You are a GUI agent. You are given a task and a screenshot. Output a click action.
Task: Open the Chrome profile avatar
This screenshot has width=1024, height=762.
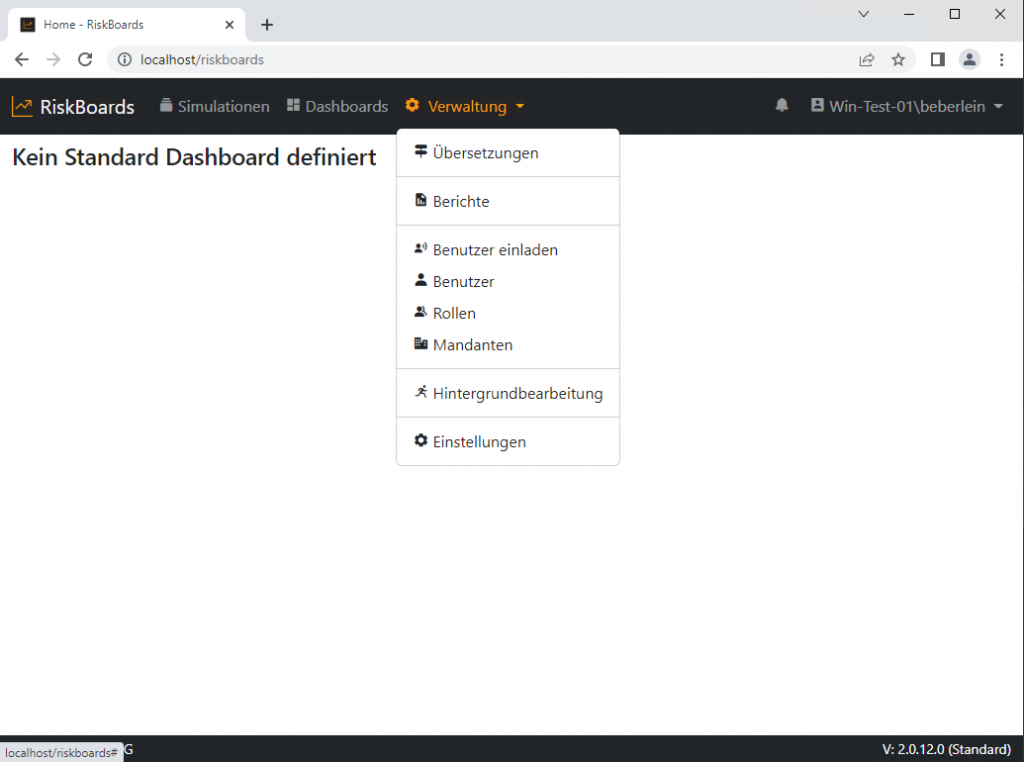[x=969, y=59]
